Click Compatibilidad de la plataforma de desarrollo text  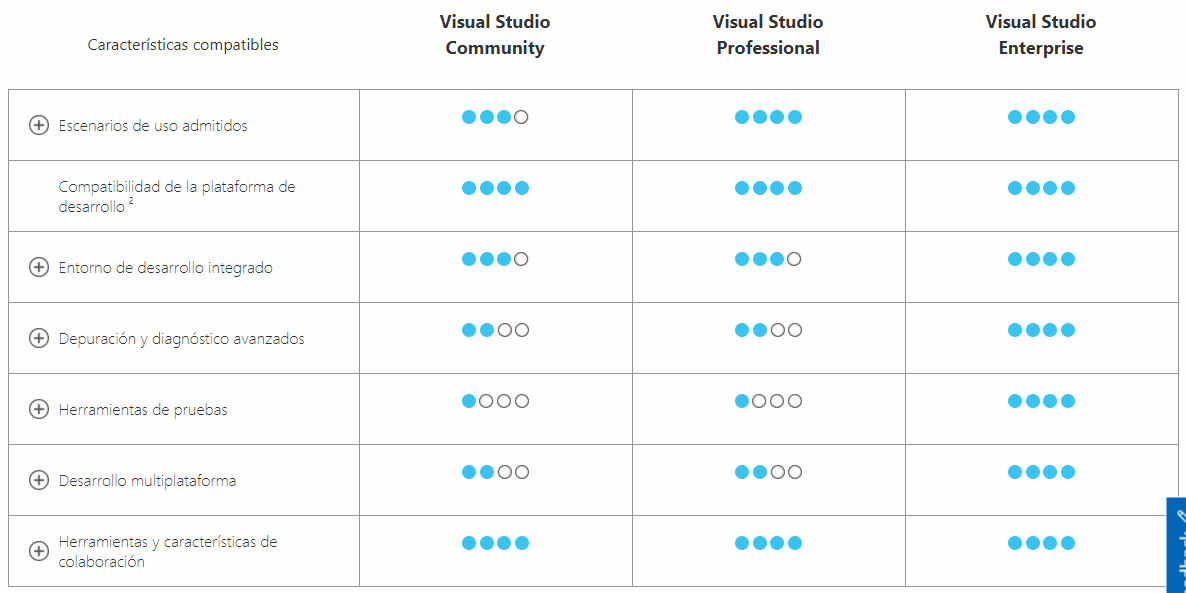click(177, 196)
